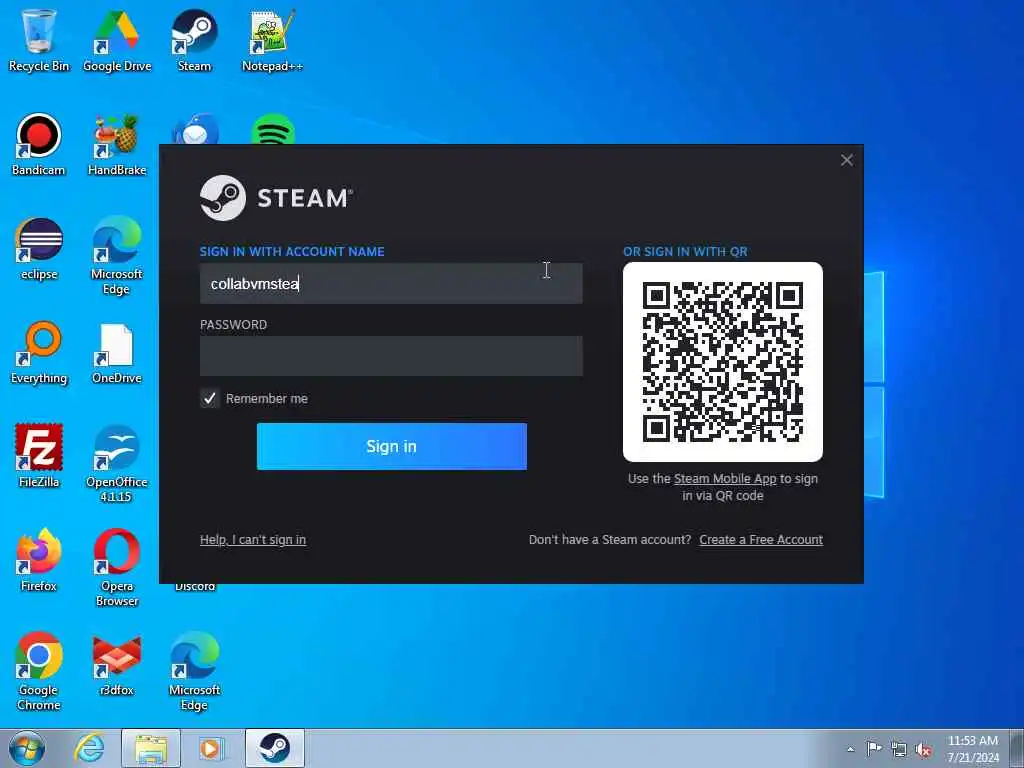Click into the Password input field
This screenshot has height=768, width=1024.
pos(391,356)
